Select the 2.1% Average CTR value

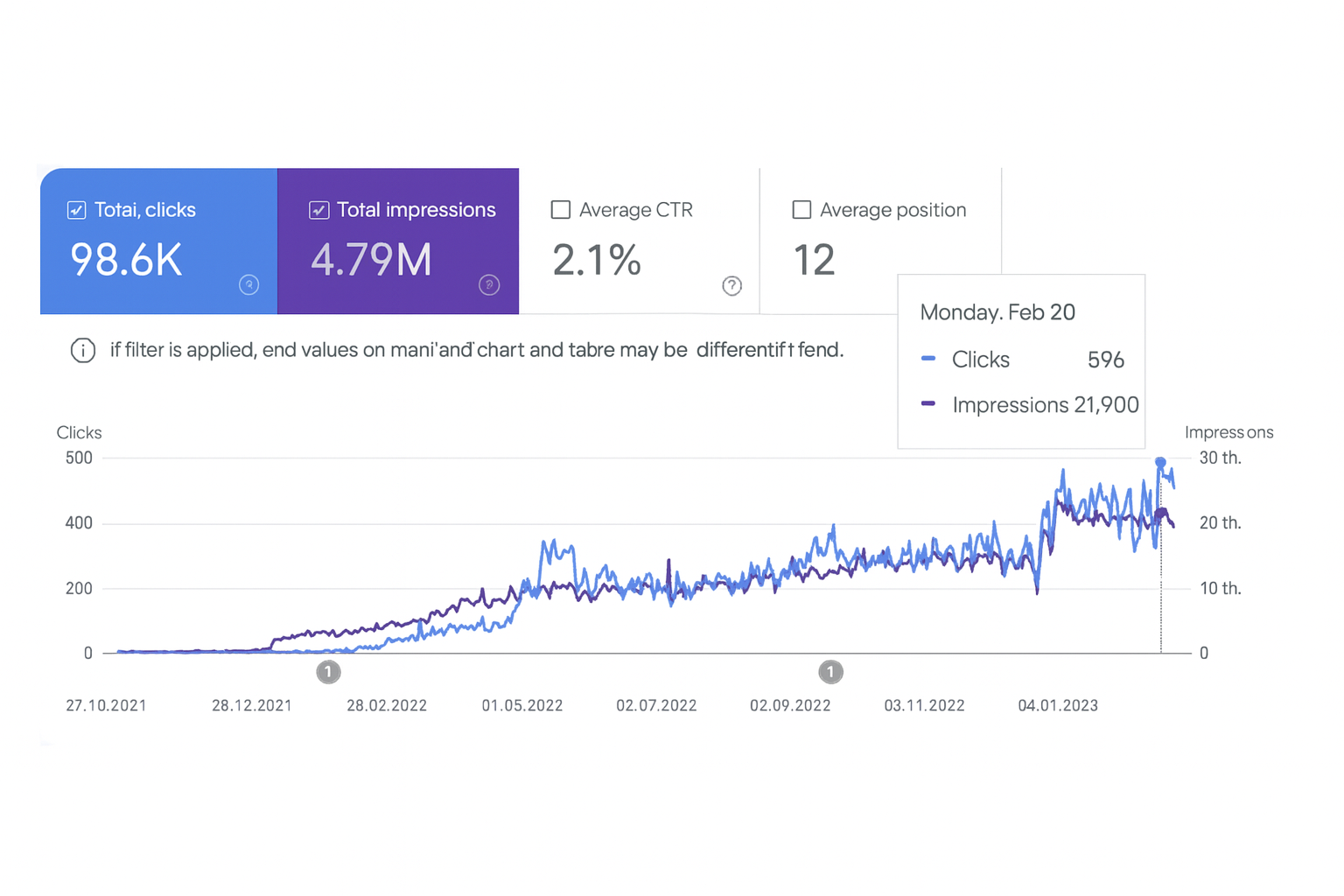(x=597, y=260)
